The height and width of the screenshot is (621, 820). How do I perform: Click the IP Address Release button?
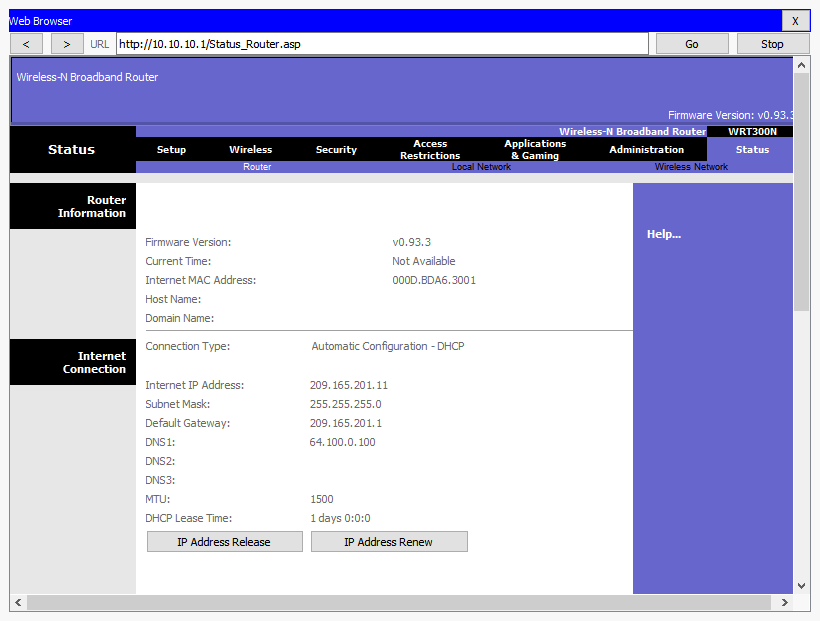coord(224,542)
